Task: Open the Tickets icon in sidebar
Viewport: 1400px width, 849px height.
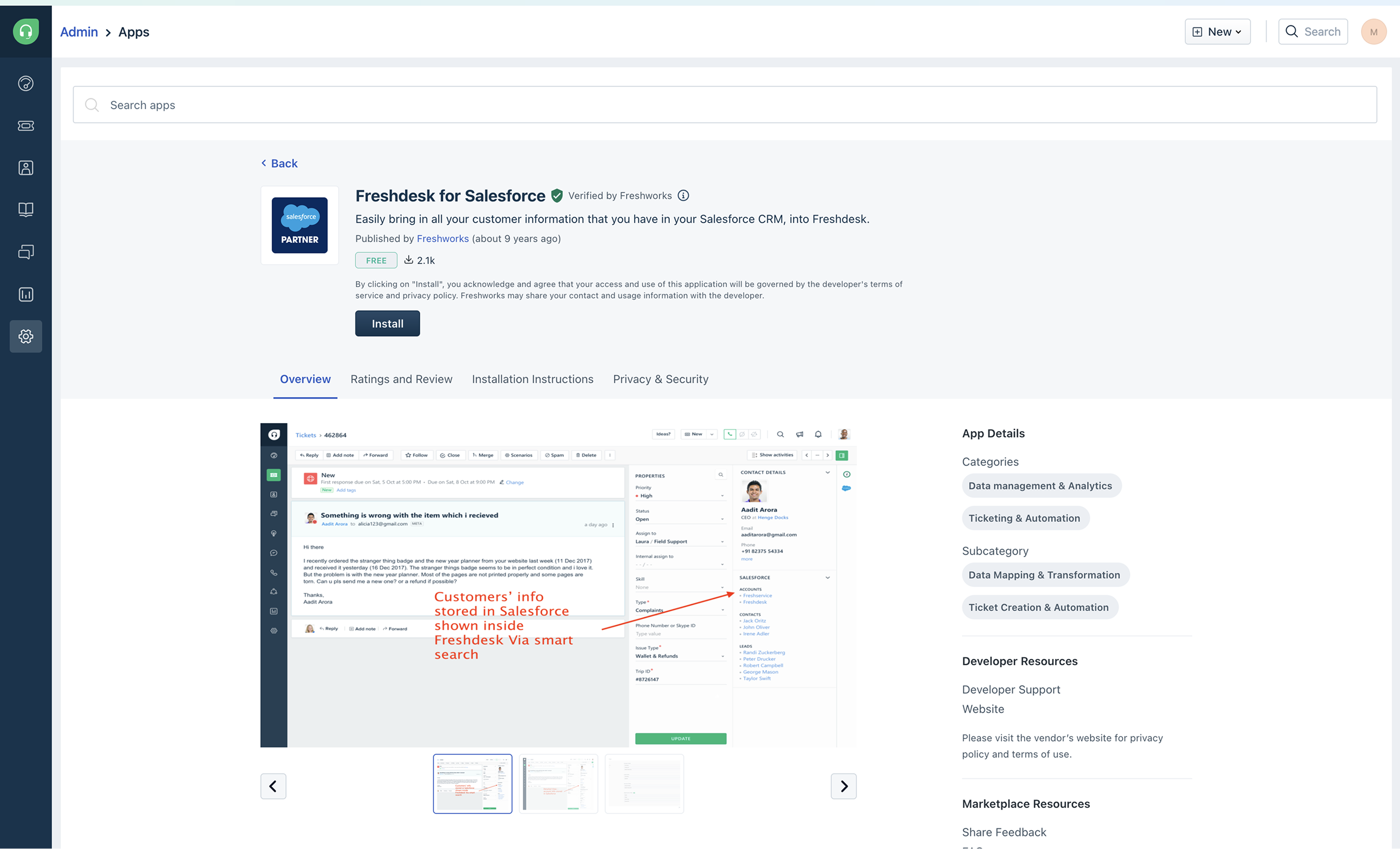Action: click(x=25, y=126)
